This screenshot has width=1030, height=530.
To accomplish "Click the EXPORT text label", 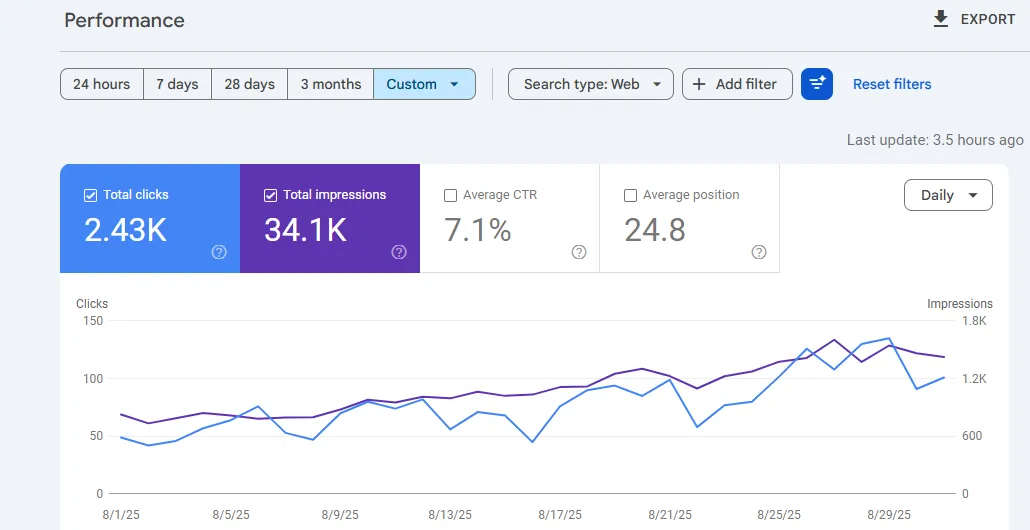I will coord(988,20).
